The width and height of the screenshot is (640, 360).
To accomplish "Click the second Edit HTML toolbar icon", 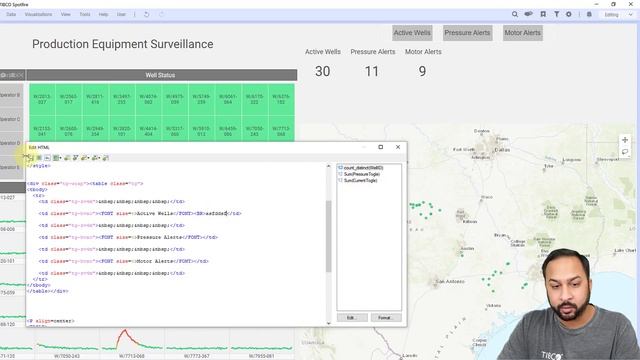I will pos(39,158).
